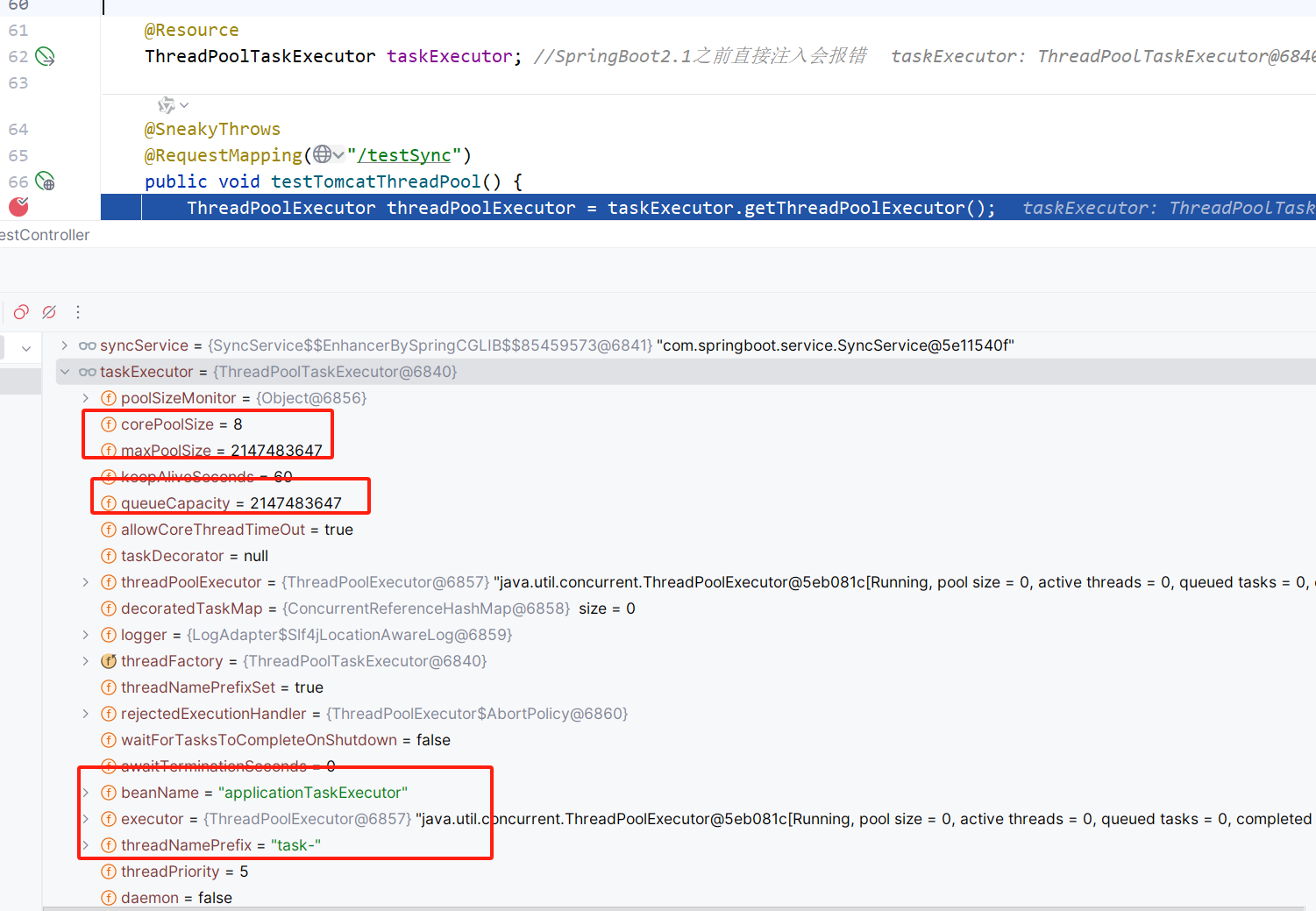Collapse the taskExecutor variable node
Screen dimensions: 1316x911
tap(64, 371)
